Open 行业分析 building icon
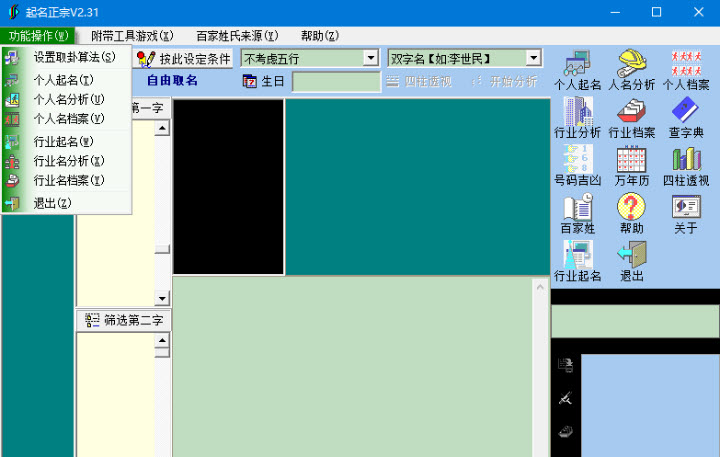This screenshot has width=720, height=457. click(x=577, y=118)
